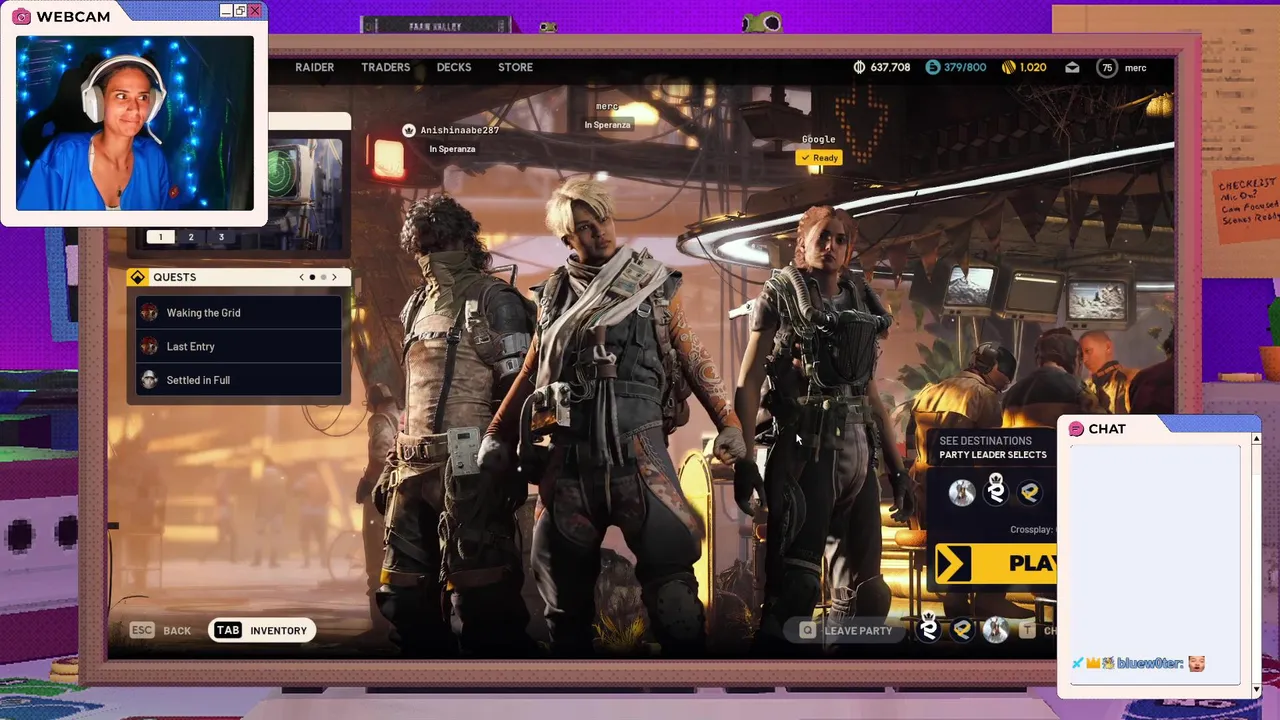Screen dimensions: 1280x720
Task: Go to previous quests page arrow
Action: tap(302, 277)
